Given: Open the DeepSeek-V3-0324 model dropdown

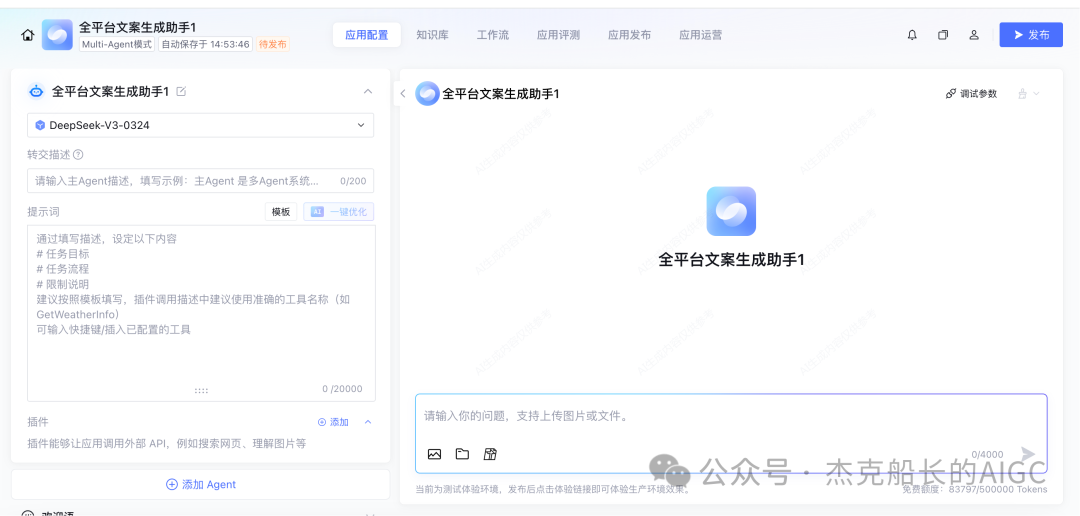Looking at the screenshot, I should coord(200,125).
